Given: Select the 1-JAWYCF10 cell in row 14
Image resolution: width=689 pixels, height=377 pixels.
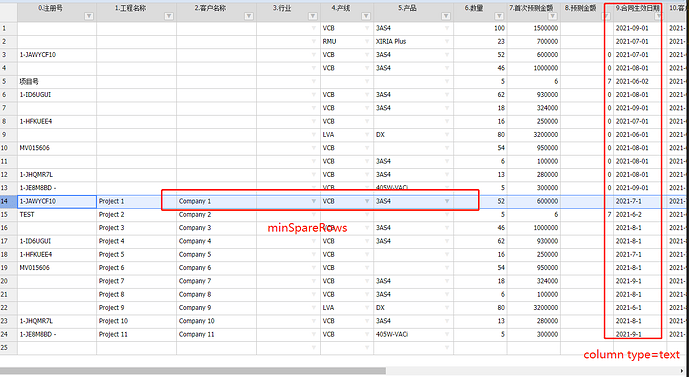Looking at the screenshot, I should [x=57, y=201].
